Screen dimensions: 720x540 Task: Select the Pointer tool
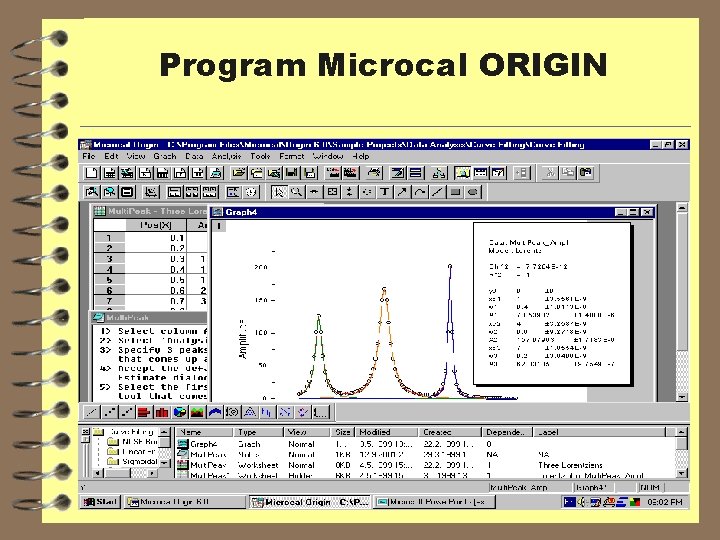pos(278,192)
